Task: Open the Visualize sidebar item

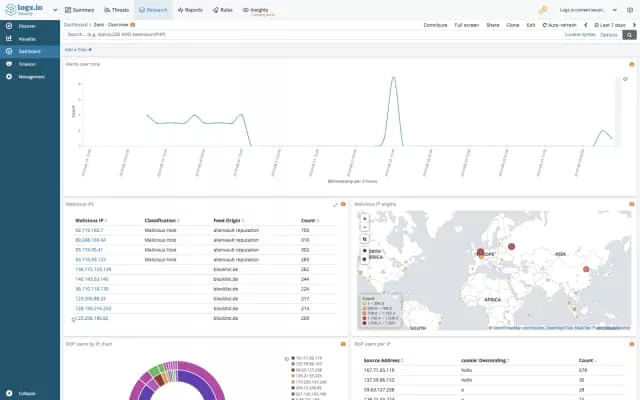Action: click(x=28, y=38)
